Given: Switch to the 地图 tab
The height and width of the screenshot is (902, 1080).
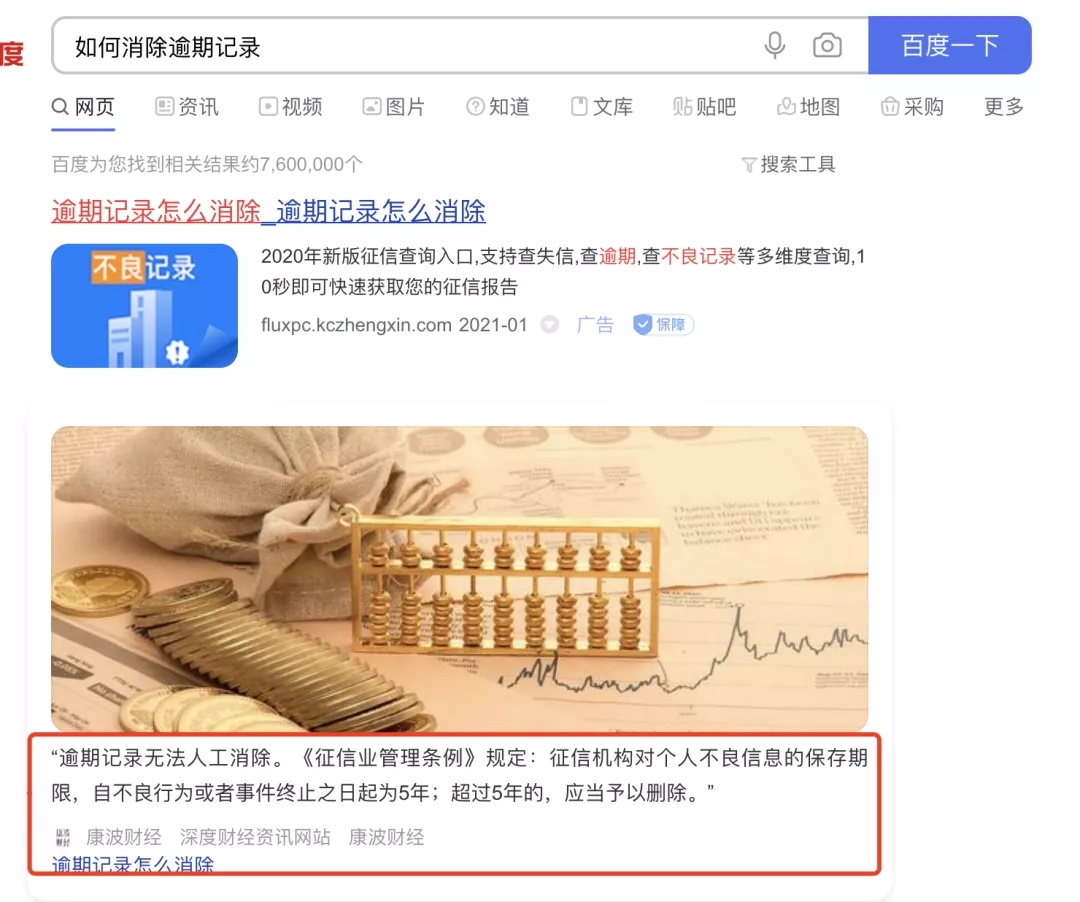Looking at the screenshot, I should (809, 107).
